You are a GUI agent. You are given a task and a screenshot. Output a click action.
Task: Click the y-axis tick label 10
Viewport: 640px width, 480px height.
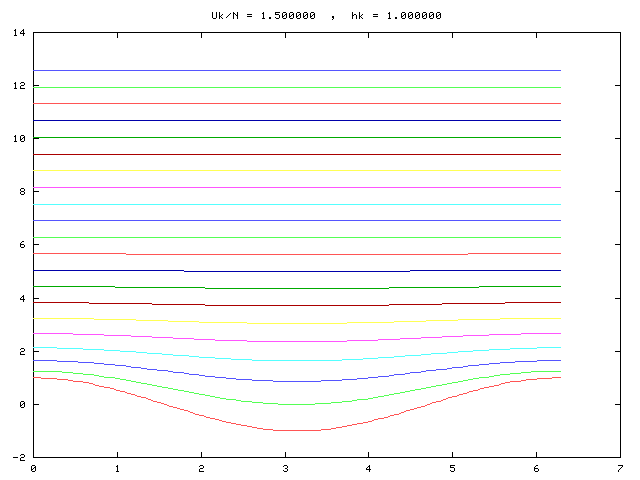pyautogui.click(x=20, y=138)
